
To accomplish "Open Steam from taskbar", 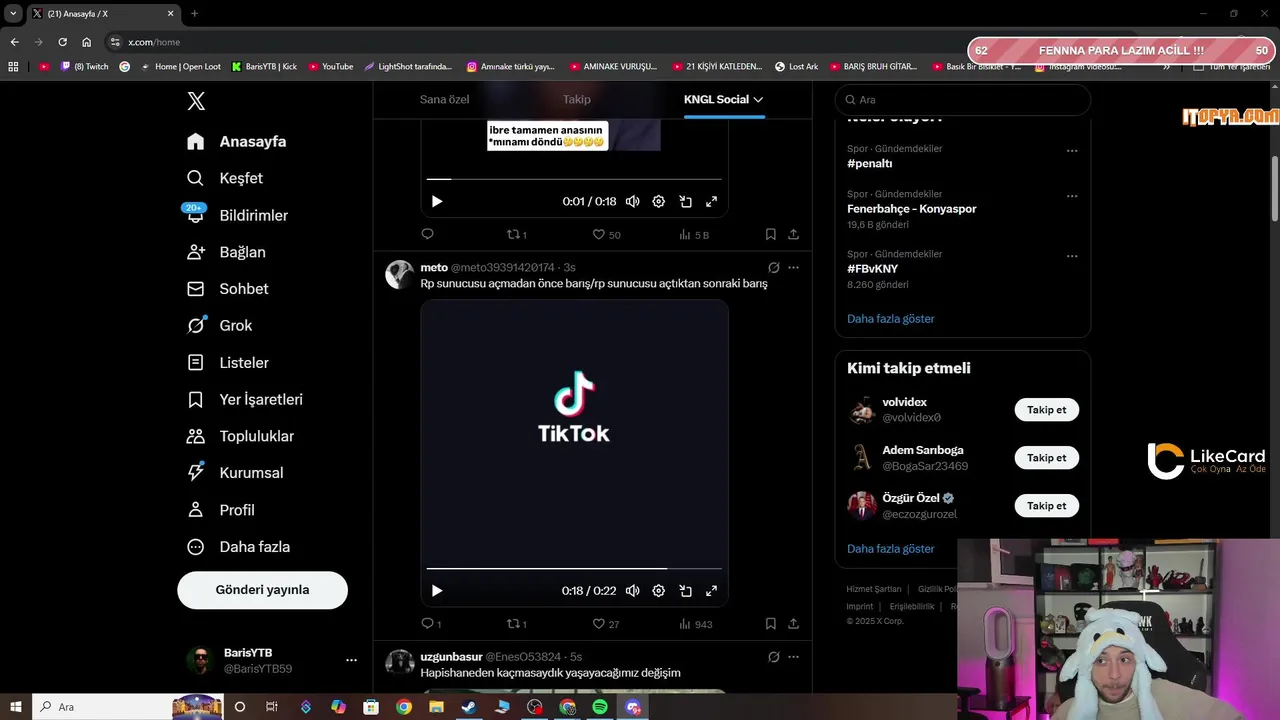I will click(x=469, y=707).
